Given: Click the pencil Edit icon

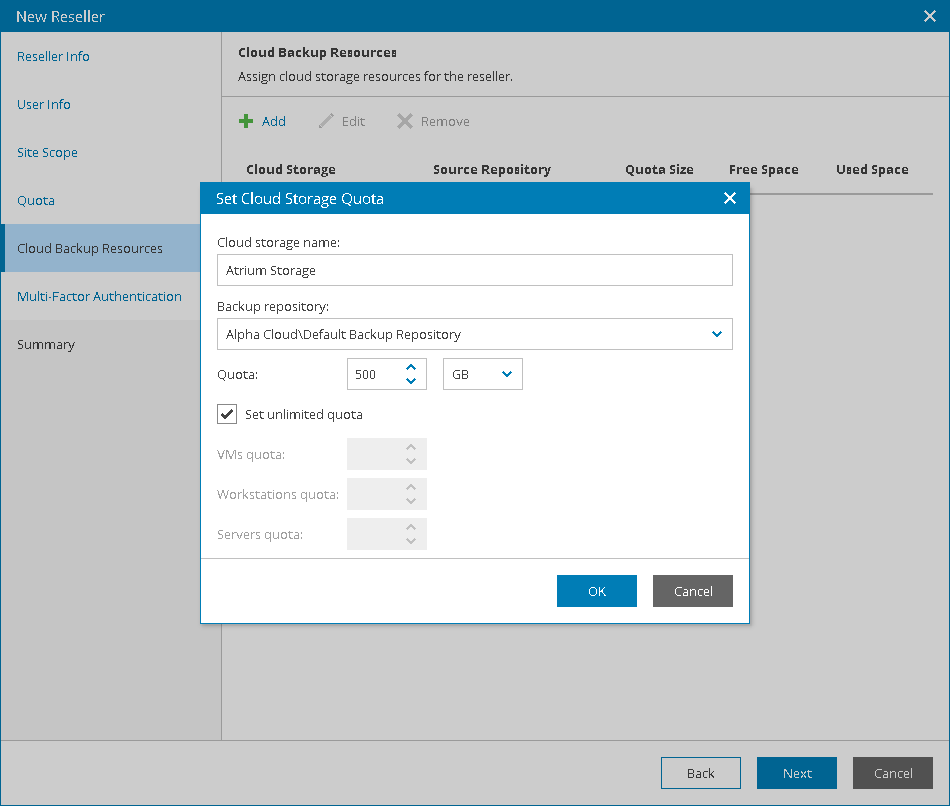Looking at the screenshot, I should 326,122.
